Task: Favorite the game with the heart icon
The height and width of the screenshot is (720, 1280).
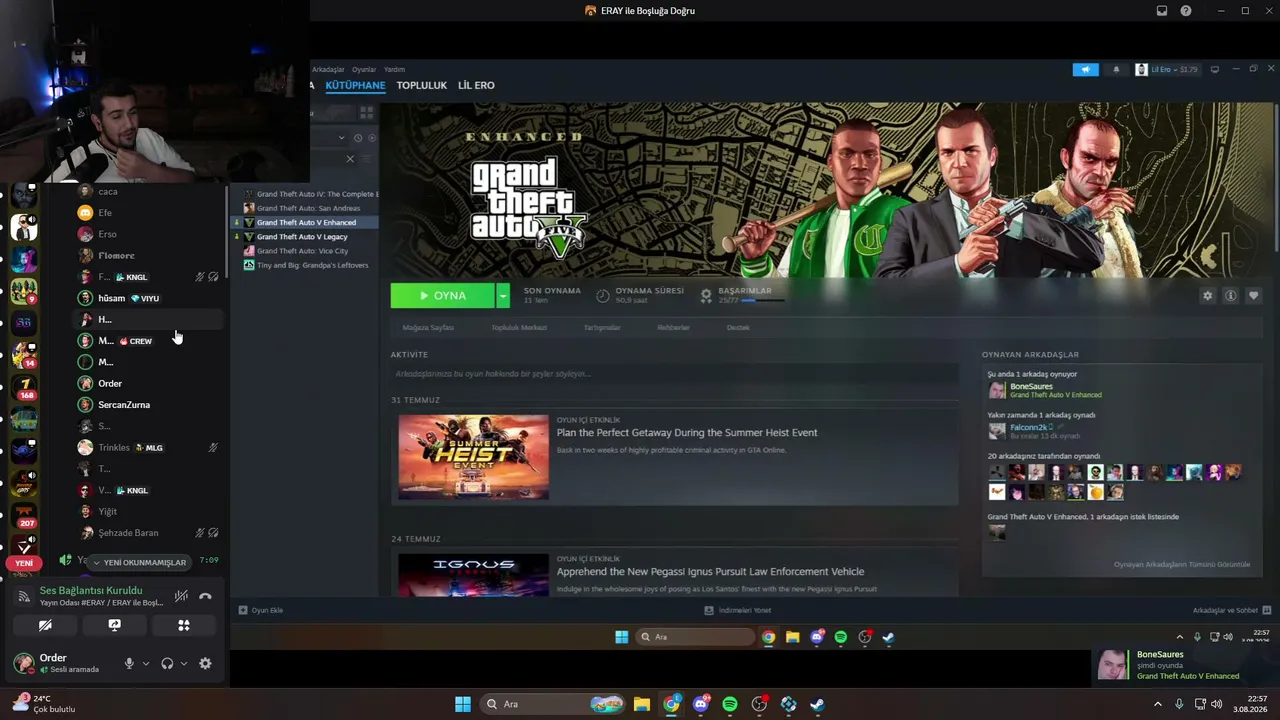Action: point(1253,296)
